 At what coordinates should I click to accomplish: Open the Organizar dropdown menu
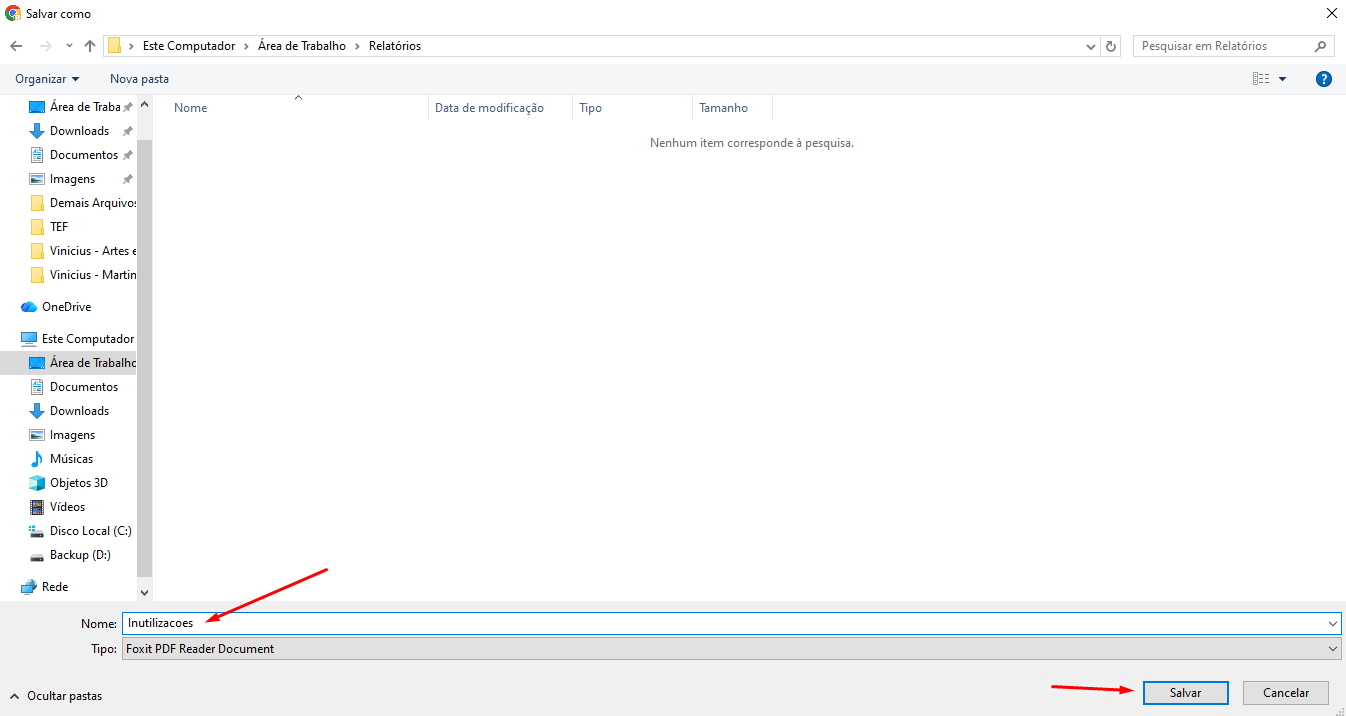pos(47,79)
